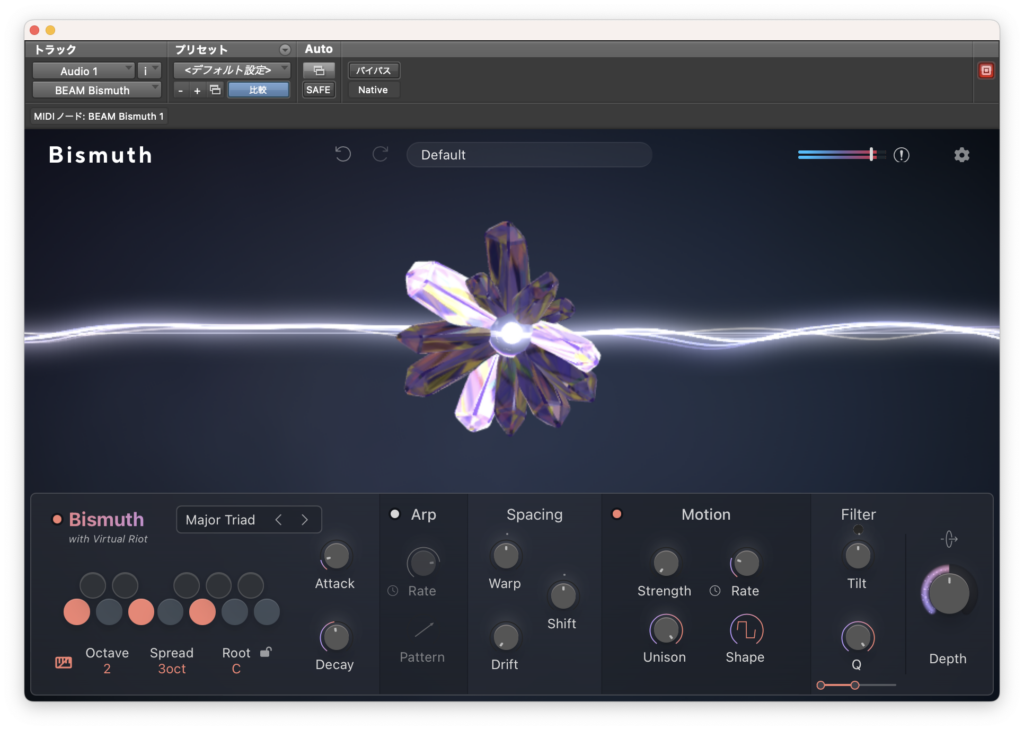The height and width of the screenshot is (730, 1024).
Task: Click the Motion Strength knob
Action: (x=665, y=562)
